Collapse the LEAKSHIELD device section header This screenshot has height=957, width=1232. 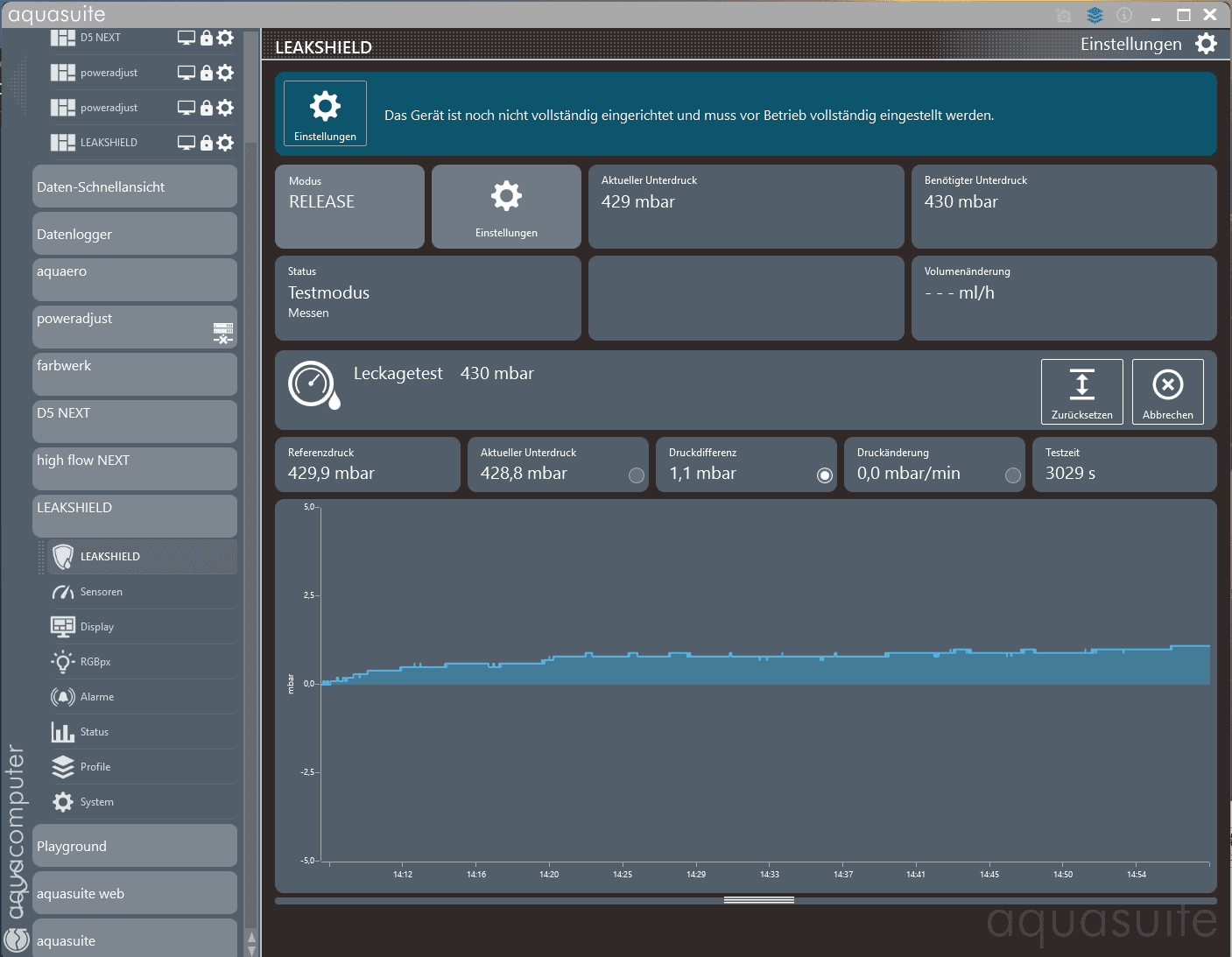135,516
